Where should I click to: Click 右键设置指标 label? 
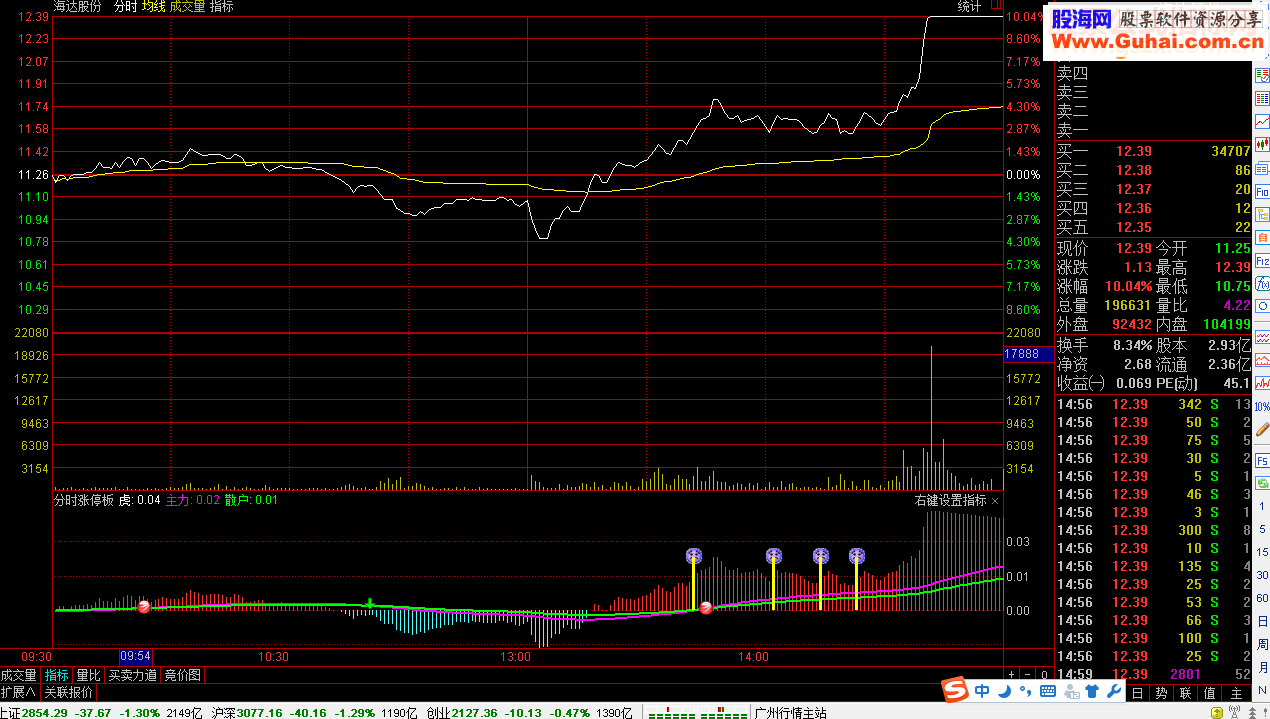point(950,500)
